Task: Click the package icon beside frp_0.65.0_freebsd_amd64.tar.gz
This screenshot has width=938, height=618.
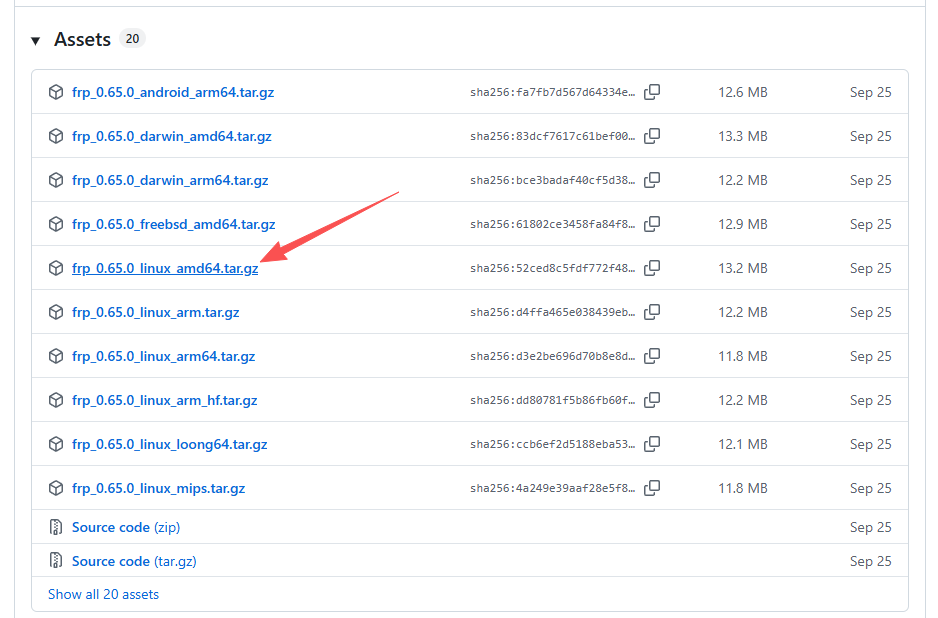Action: point(56,224)
